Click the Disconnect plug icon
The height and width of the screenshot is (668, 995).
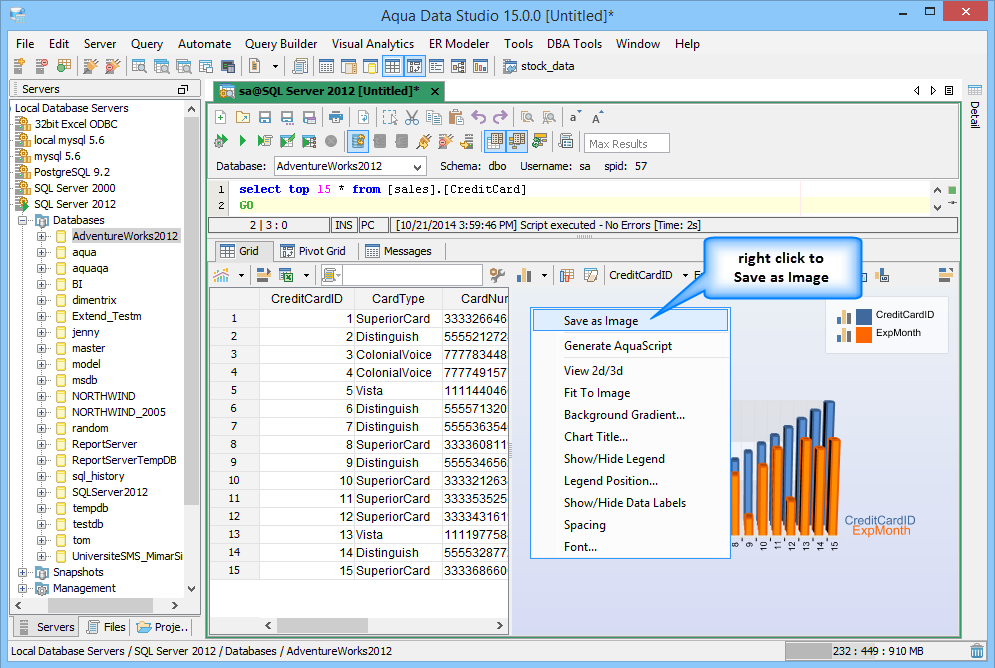tap(445, 141)
